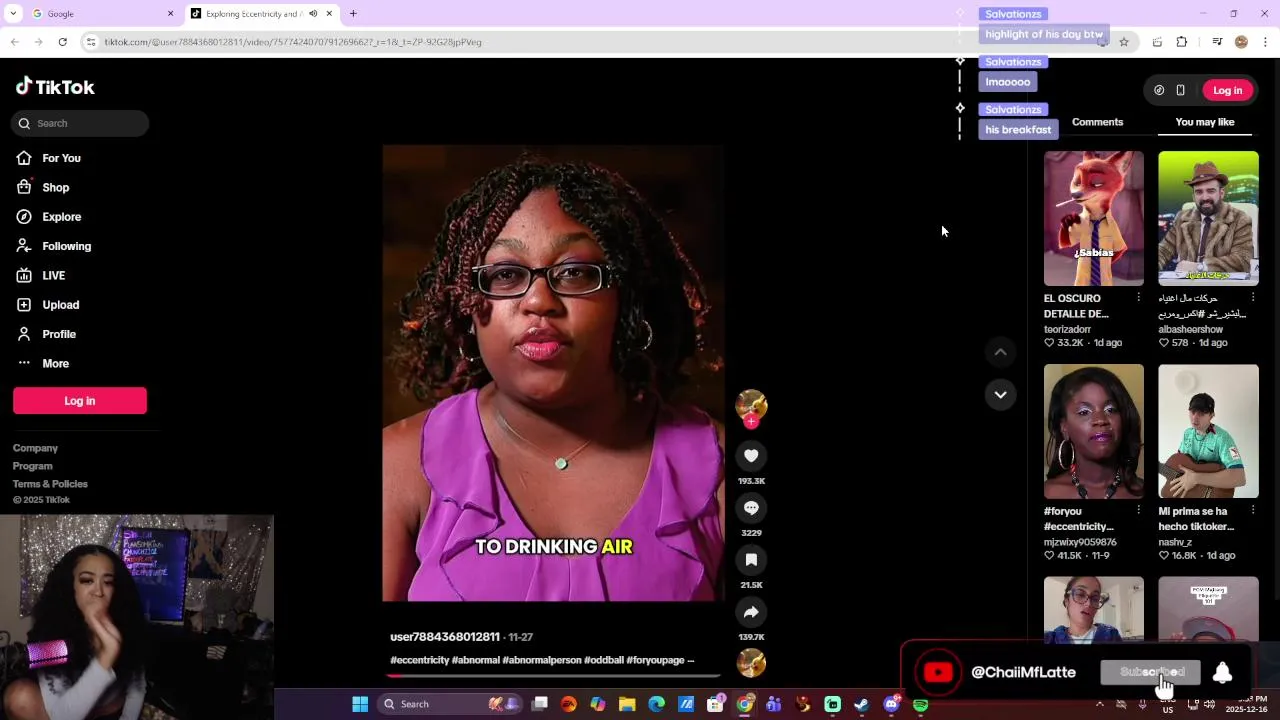1280x720 pixels.
Task: Open Chrome tab search dropdown
Action: coord(13,14)
